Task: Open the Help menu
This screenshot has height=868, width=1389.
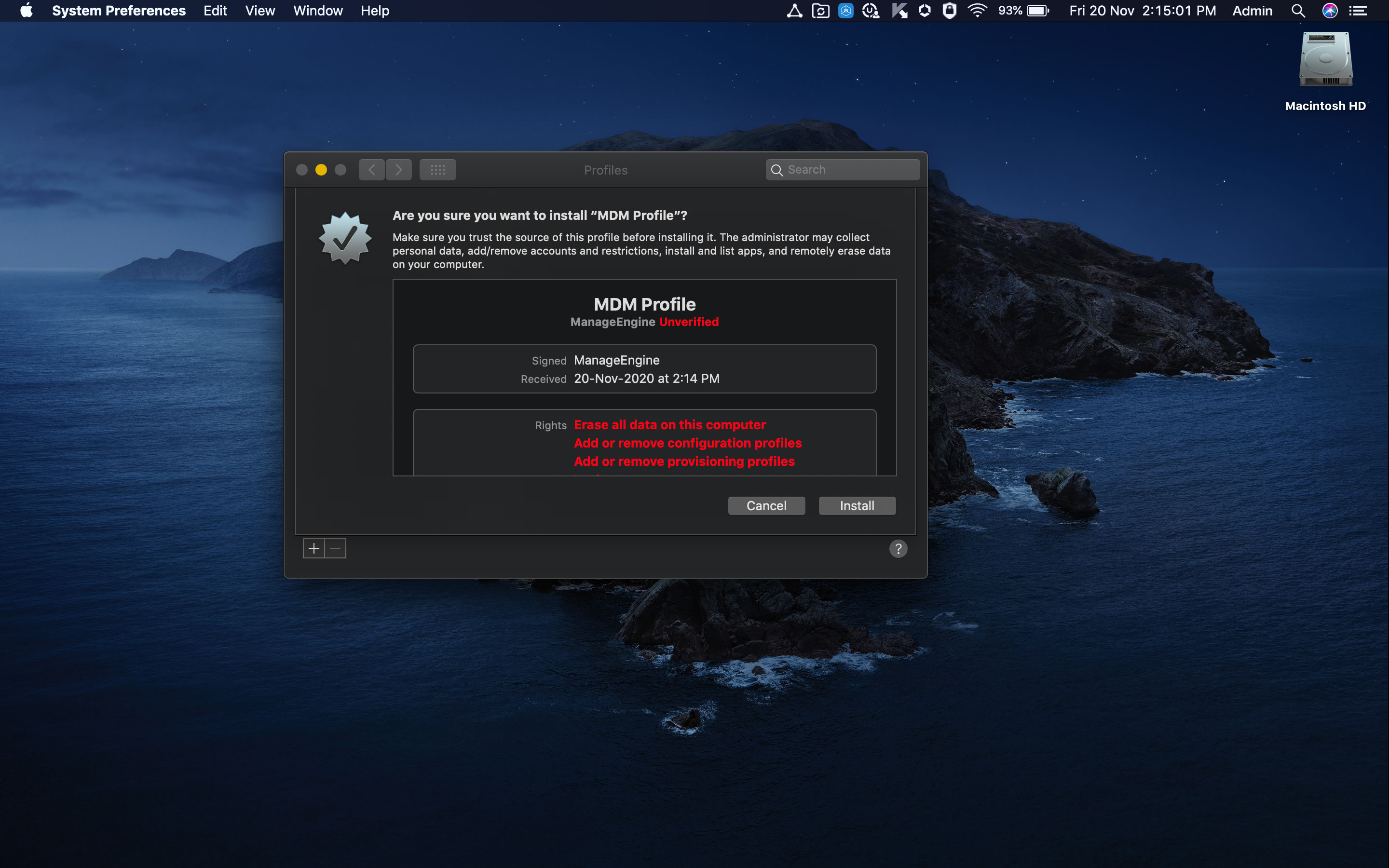Action: [375, 11]
